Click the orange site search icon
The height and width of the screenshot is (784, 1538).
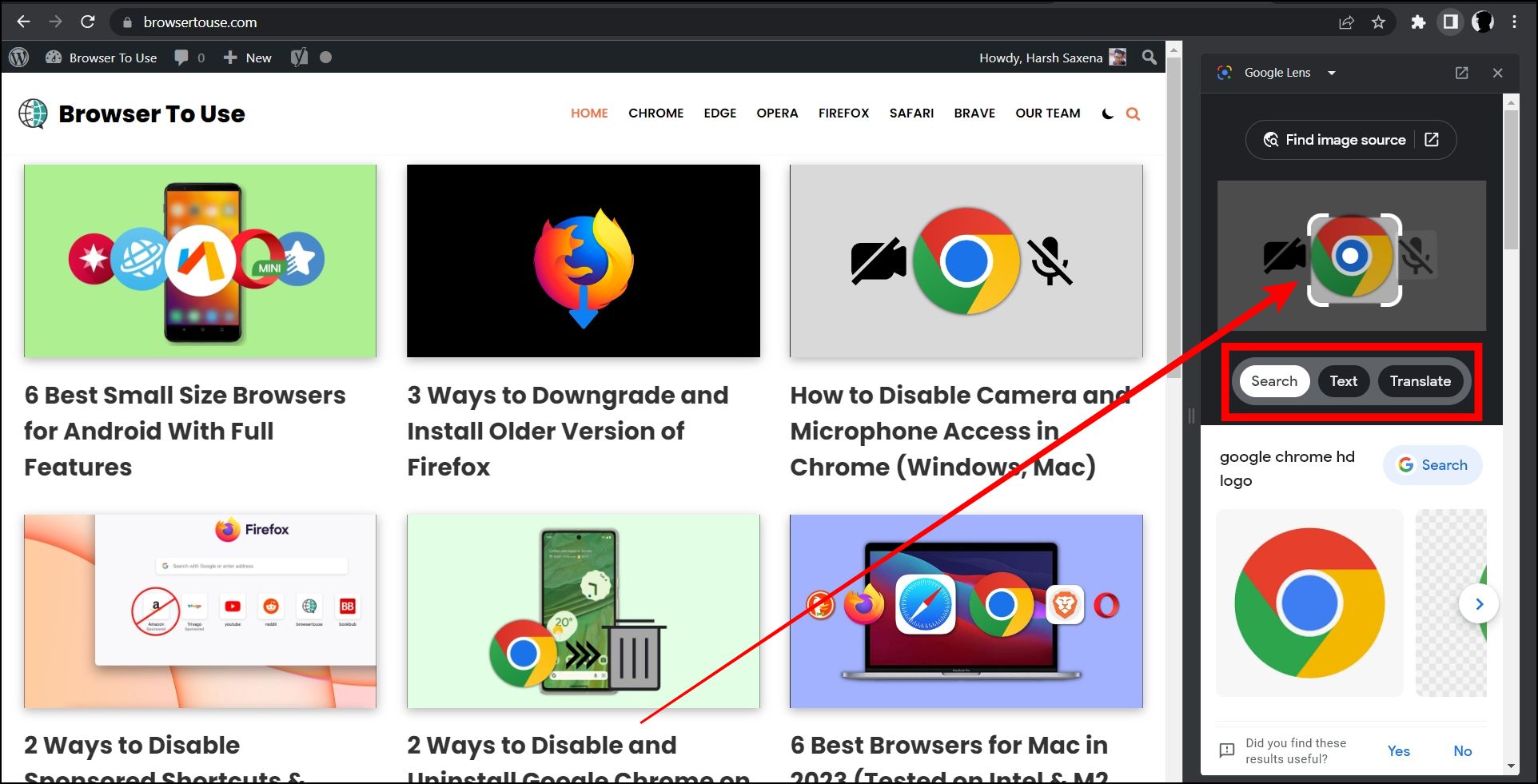[1133, 114]
